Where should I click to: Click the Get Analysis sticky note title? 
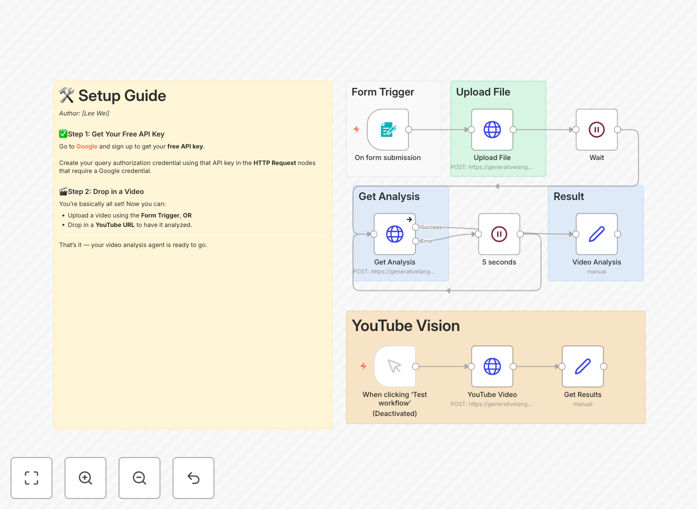tap(389, 196)
